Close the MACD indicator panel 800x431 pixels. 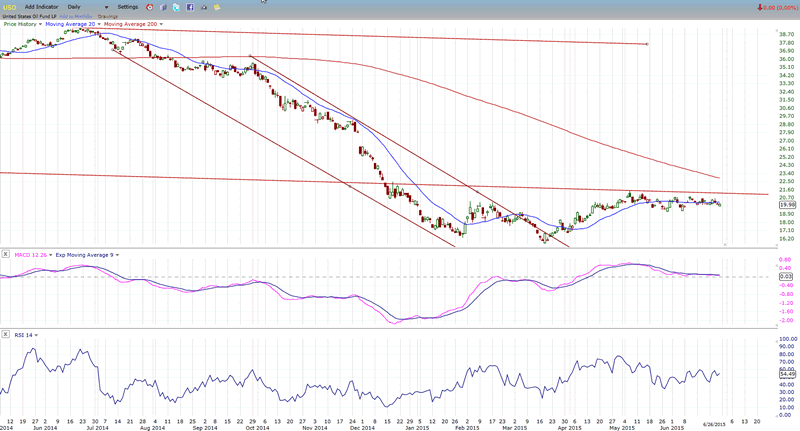[x=6, y=254]
